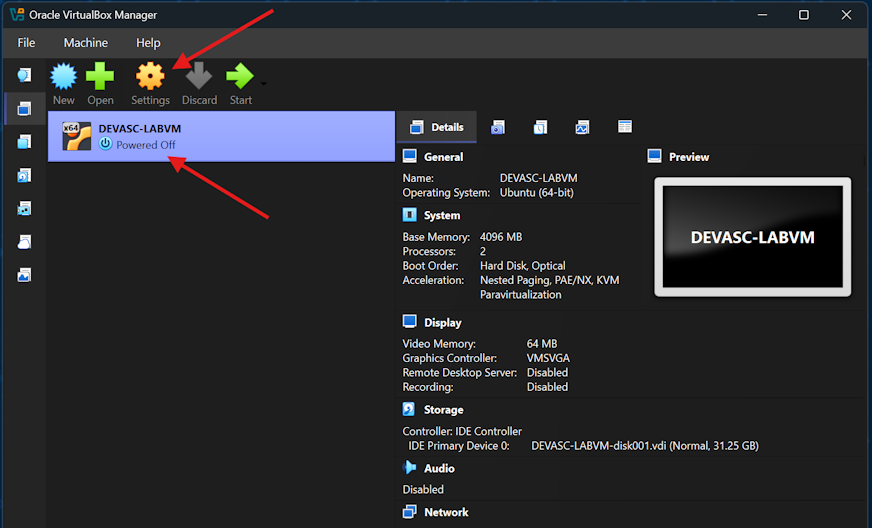Open the Cloud profiles tool in the sidebar
872x528 pixels.
(24, 242)
